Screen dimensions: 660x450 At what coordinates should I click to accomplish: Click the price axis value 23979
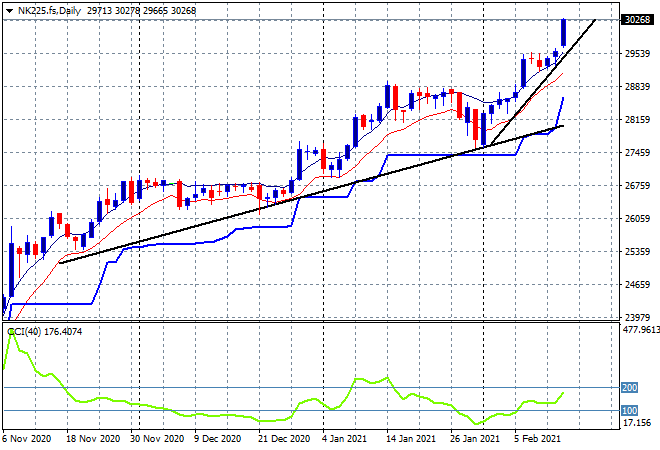tap(637, 317)
